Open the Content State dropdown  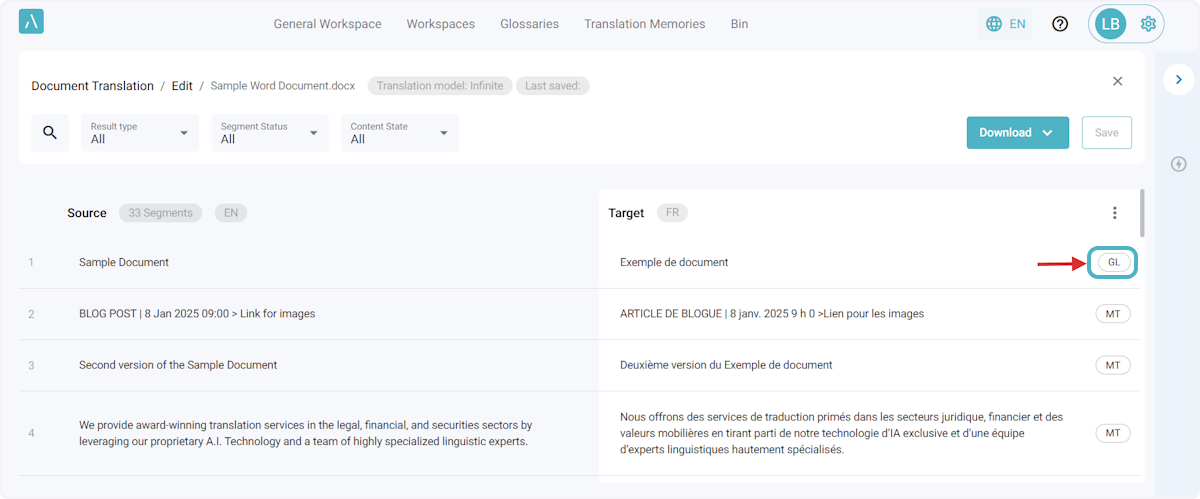(400, 133)
